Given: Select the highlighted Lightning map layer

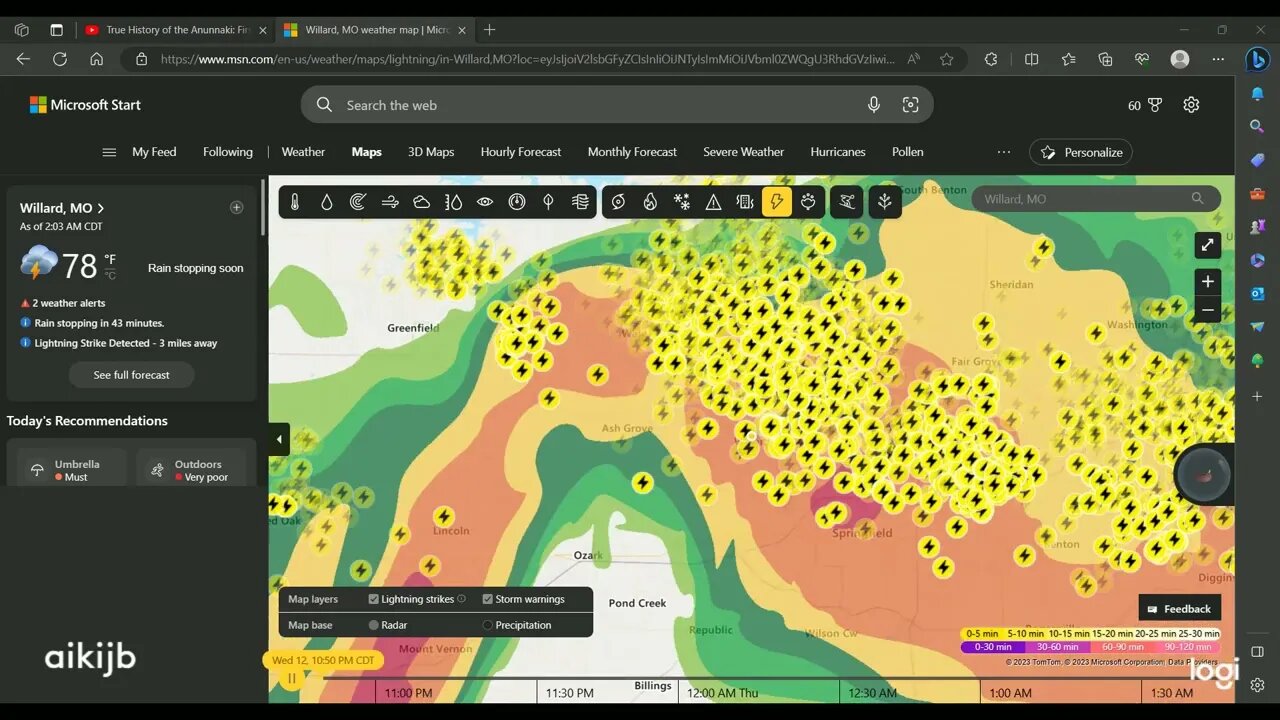Looking at the screenshot, I should pos(777,202).
